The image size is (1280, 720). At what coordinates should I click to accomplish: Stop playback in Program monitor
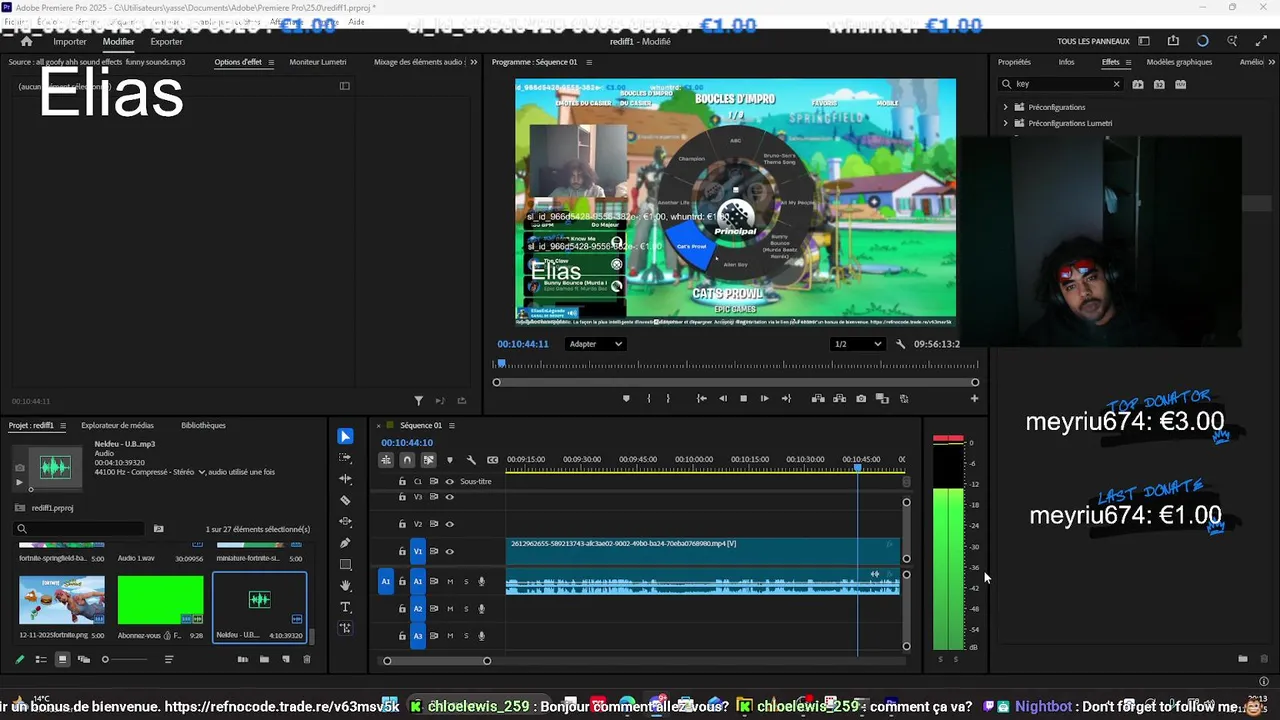(743, 399)
